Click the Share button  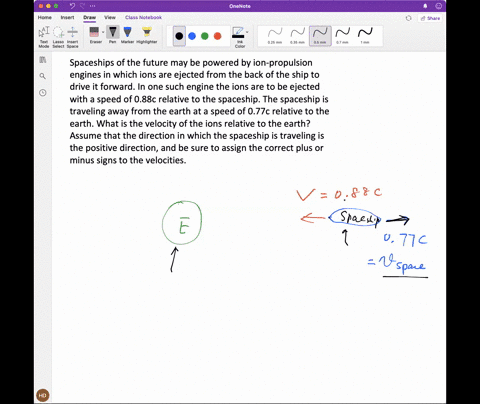(x=430, y=18)
